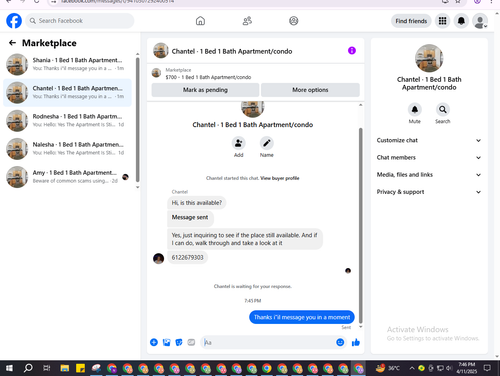The image size is (500, 376).
Task: Click Mark as pending button
Action: point(205,90)
